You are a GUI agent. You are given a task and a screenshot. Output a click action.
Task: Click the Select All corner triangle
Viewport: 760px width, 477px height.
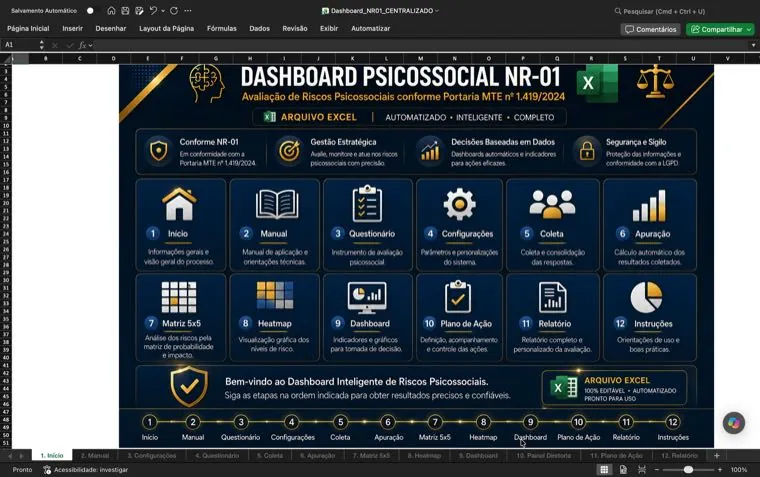click(x=6, y=59)
